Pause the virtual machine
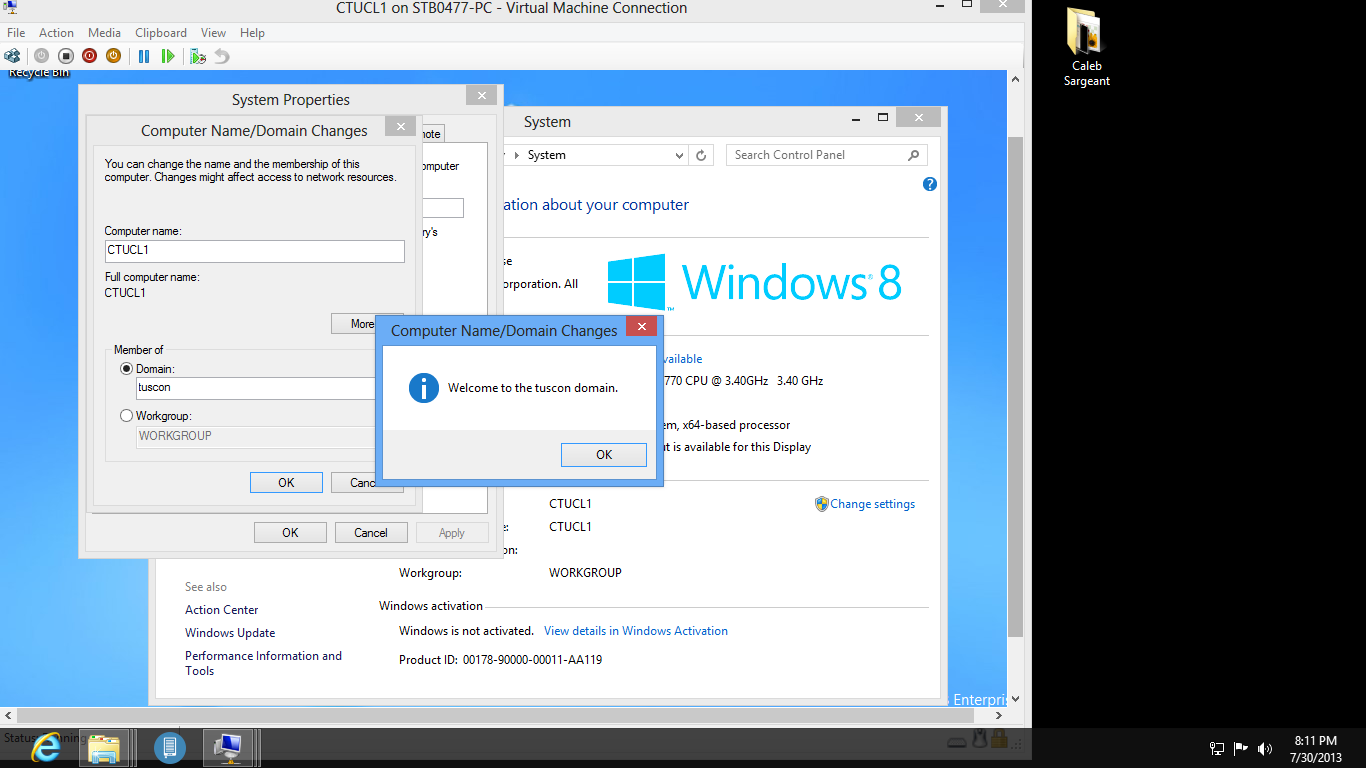The image size is (1366, 768). click(x=144, y=56)
